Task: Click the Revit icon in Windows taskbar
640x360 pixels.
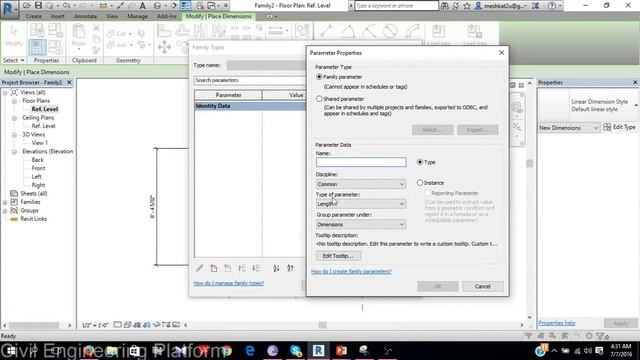Action: (x=318, y=350)
